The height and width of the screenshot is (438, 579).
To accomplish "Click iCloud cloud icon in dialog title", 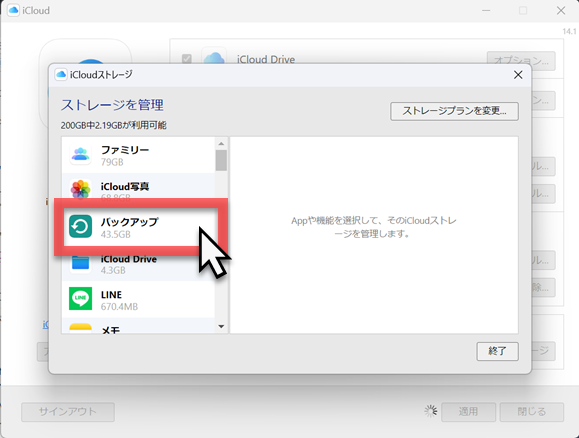I will [61, 75].
